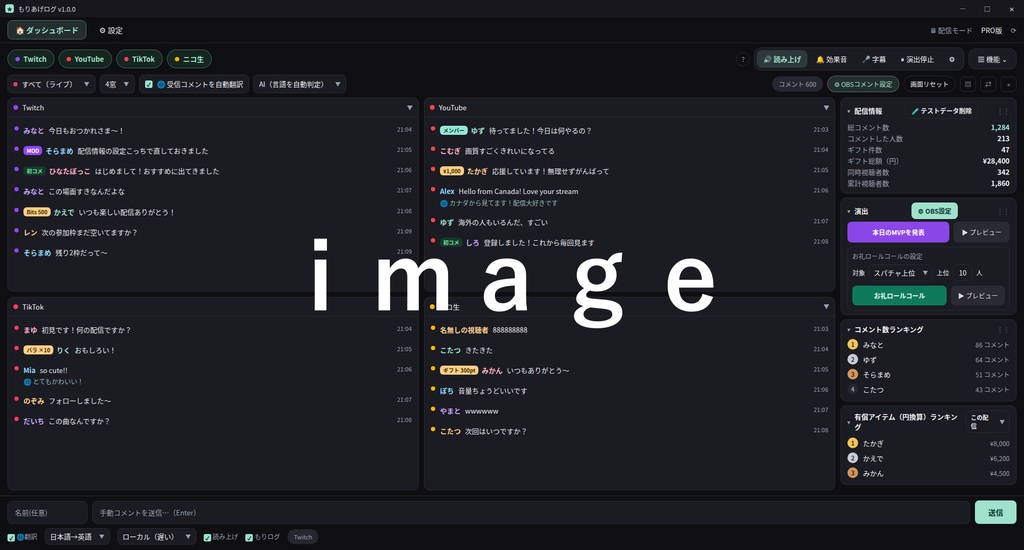1024x550 pixels.
Task: Toggle the 読み上げ checkbox in bottom bar
Action: coord(207,538)
